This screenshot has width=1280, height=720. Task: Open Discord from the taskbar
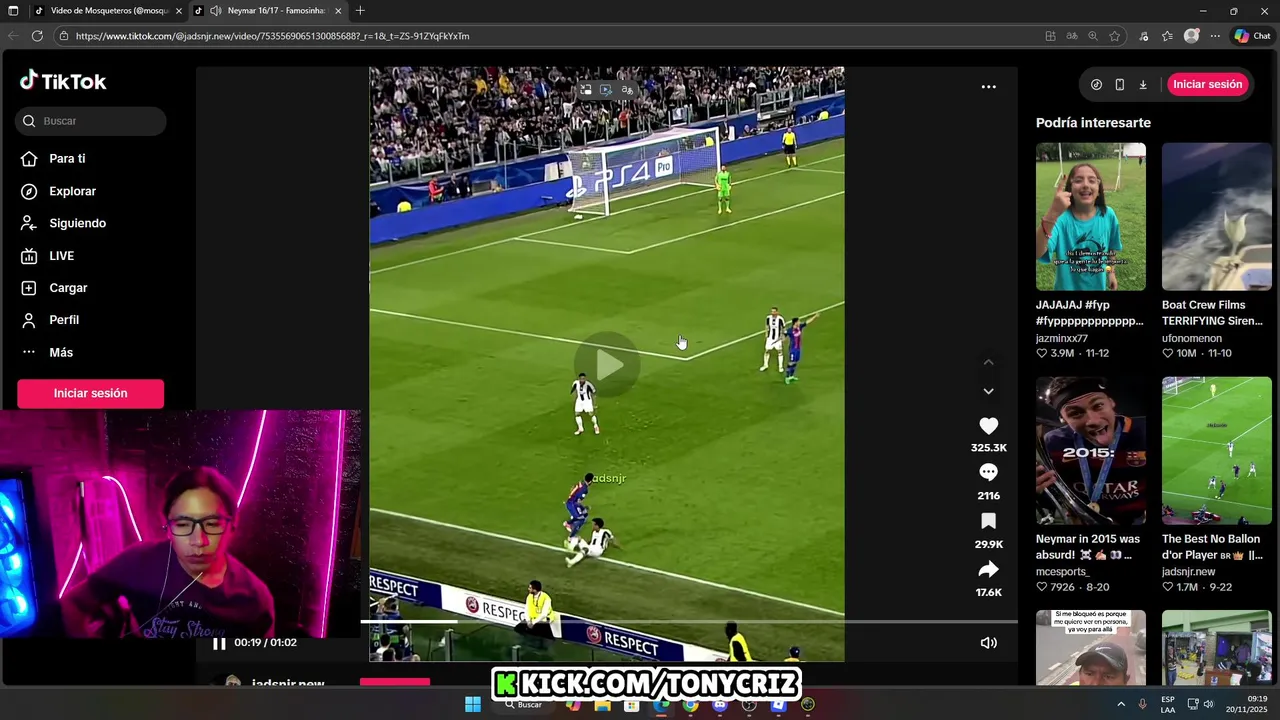click(720, 704)
